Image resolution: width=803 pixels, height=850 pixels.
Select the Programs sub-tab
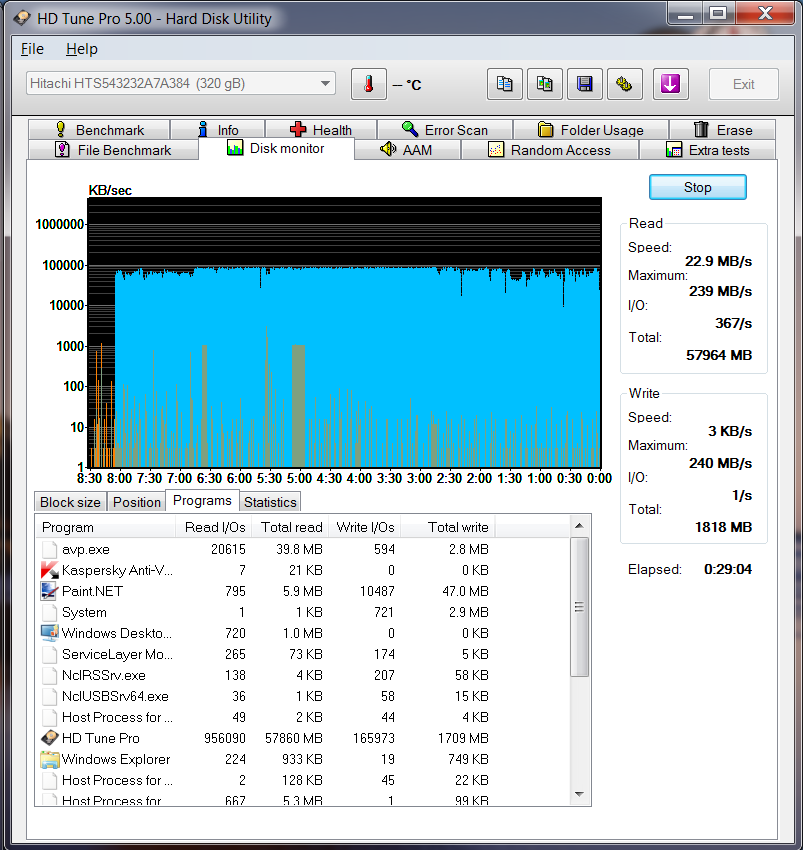(x=202, y=500)
